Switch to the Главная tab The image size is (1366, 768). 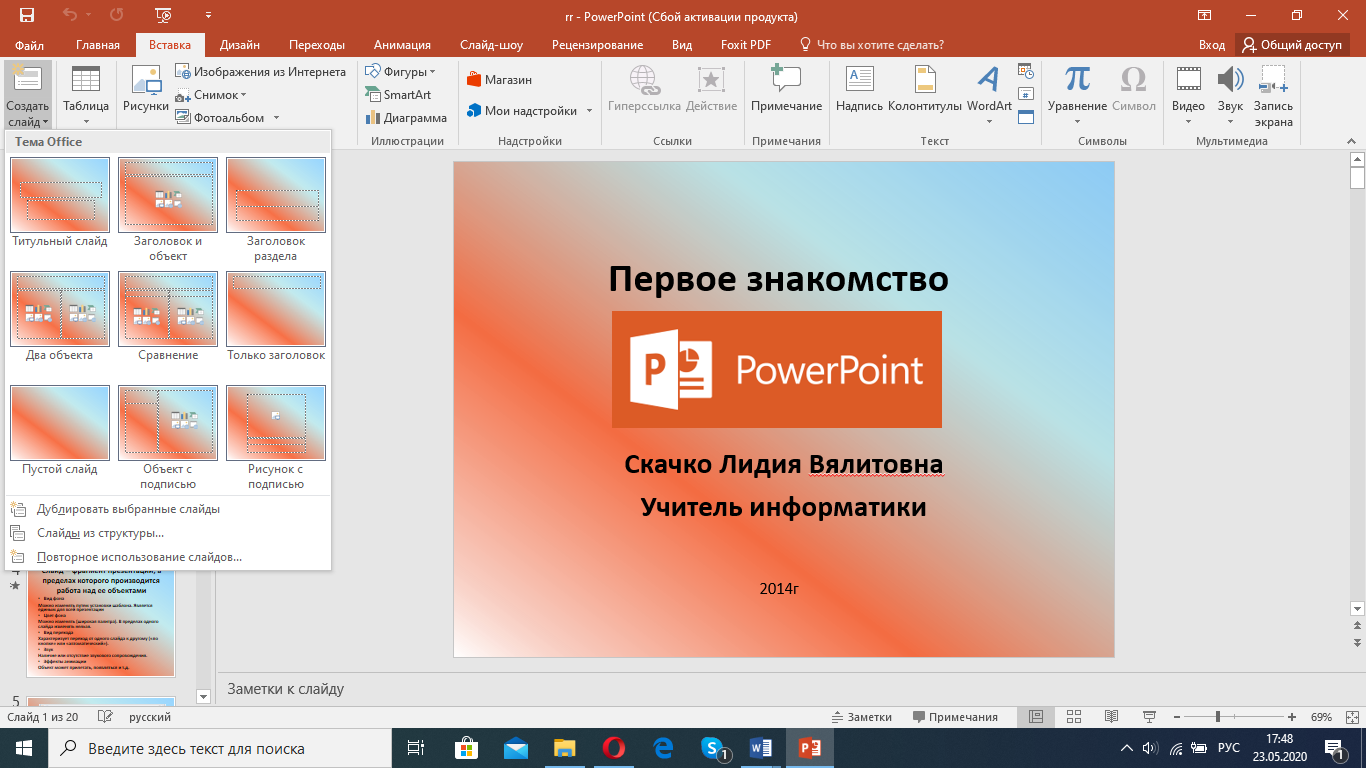tap(98, 45)
